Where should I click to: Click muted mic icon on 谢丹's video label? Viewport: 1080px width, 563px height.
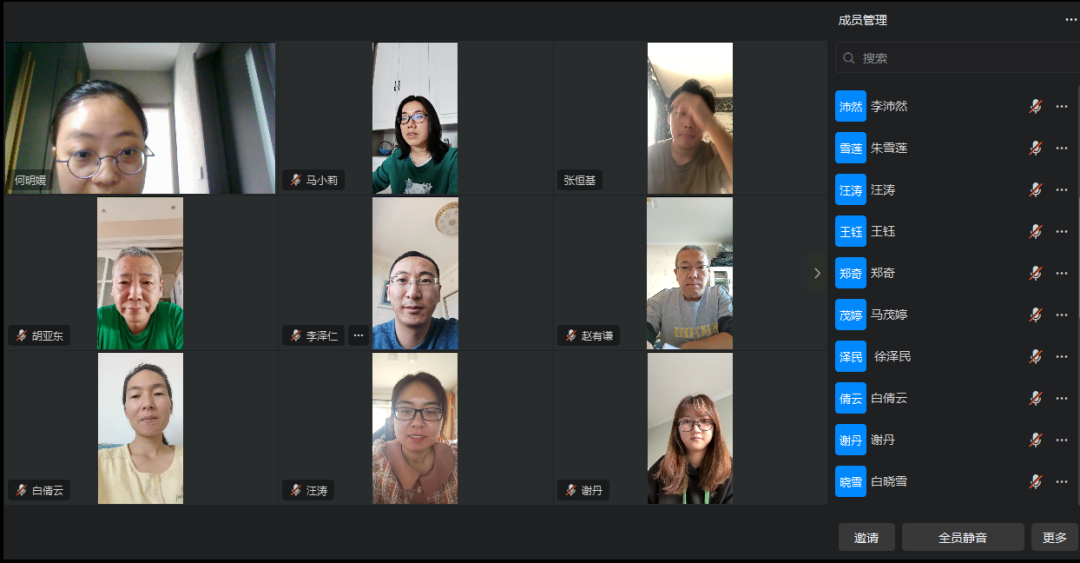571,490
